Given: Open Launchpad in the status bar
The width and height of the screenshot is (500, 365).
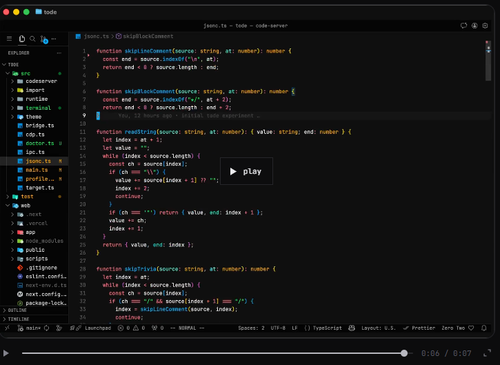Looking at the screenshot, I should pyautogui.click(x=90, y=328).
